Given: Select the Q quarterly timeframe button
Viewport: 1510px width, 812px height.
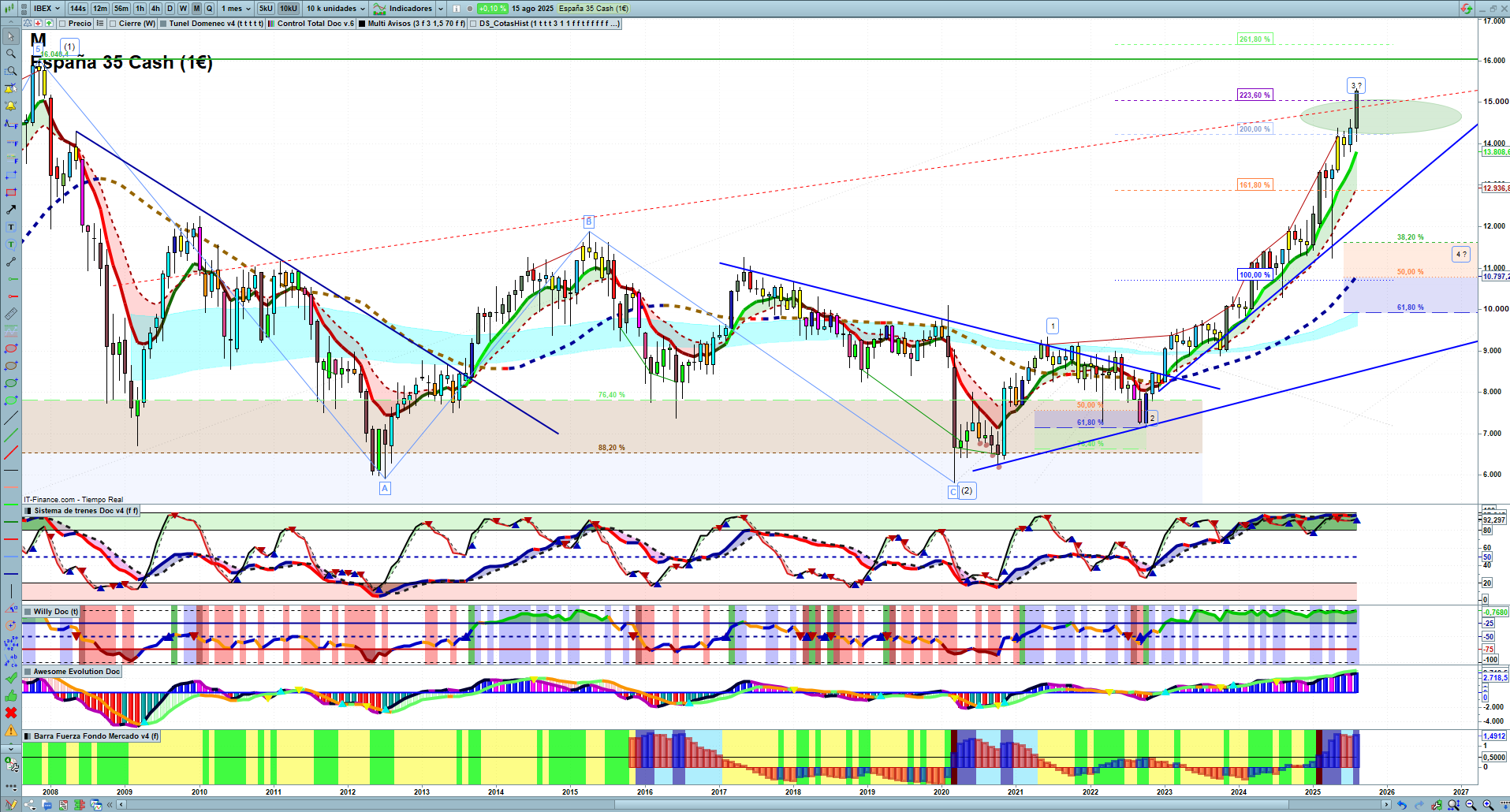Looking at the screenshot, I should pyautogui.click(x=210, y=9).
